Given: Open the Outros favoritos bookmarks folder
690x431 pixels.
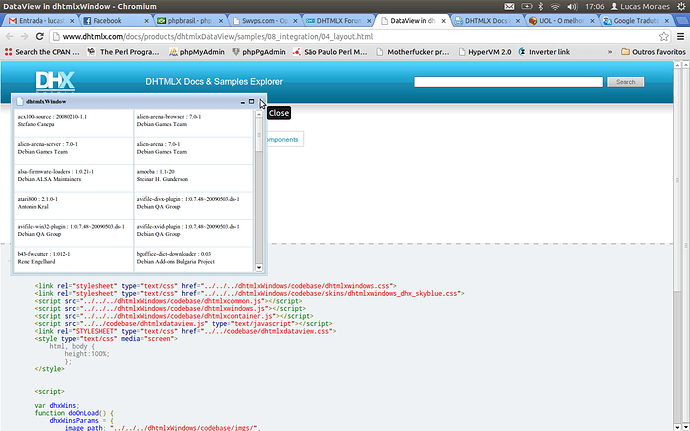Looking at the screenshot, I should [653, 52].
